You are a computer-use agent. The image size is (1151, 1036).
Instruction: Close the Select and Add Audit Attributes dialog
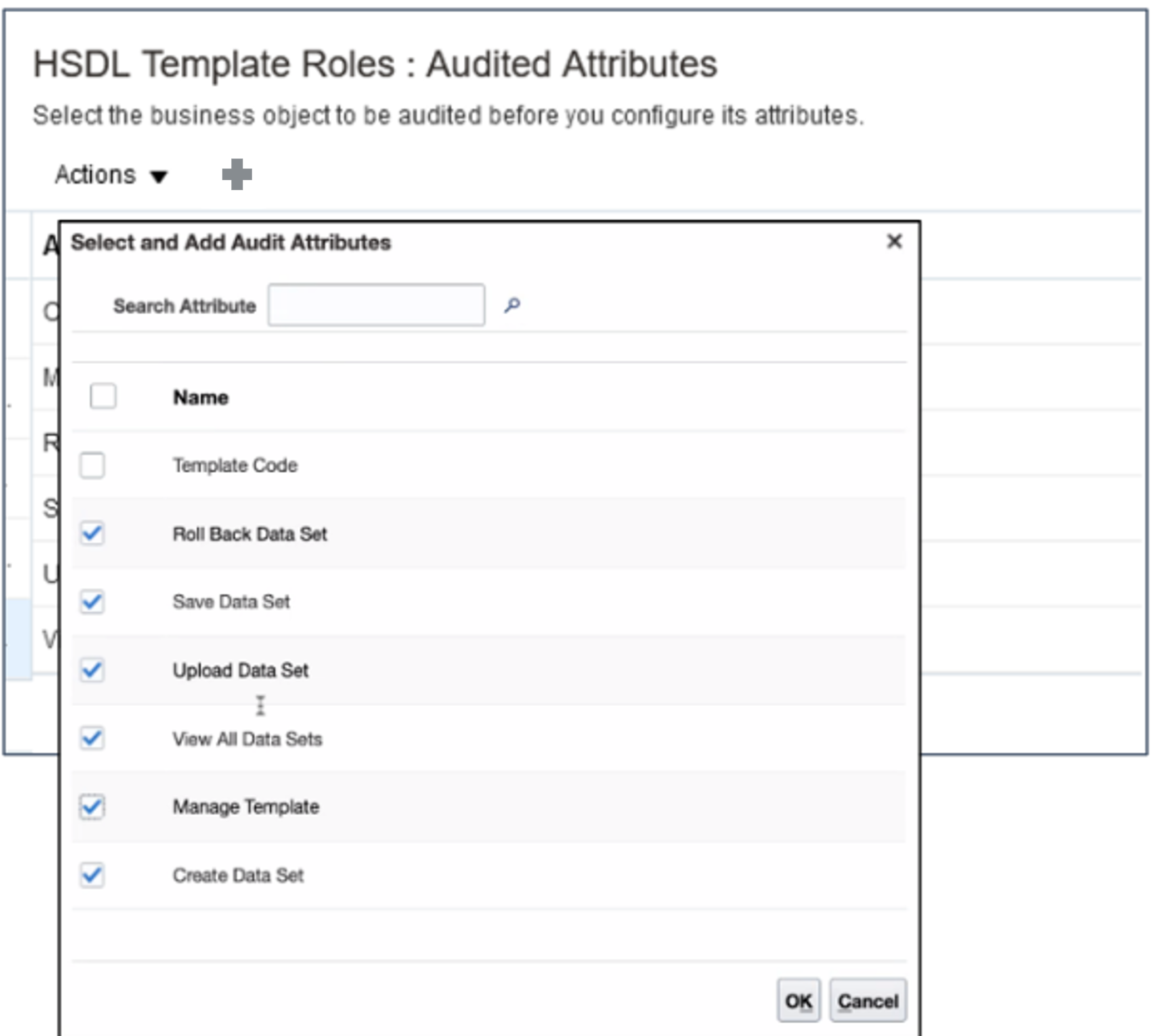click(x=894, y=241)
